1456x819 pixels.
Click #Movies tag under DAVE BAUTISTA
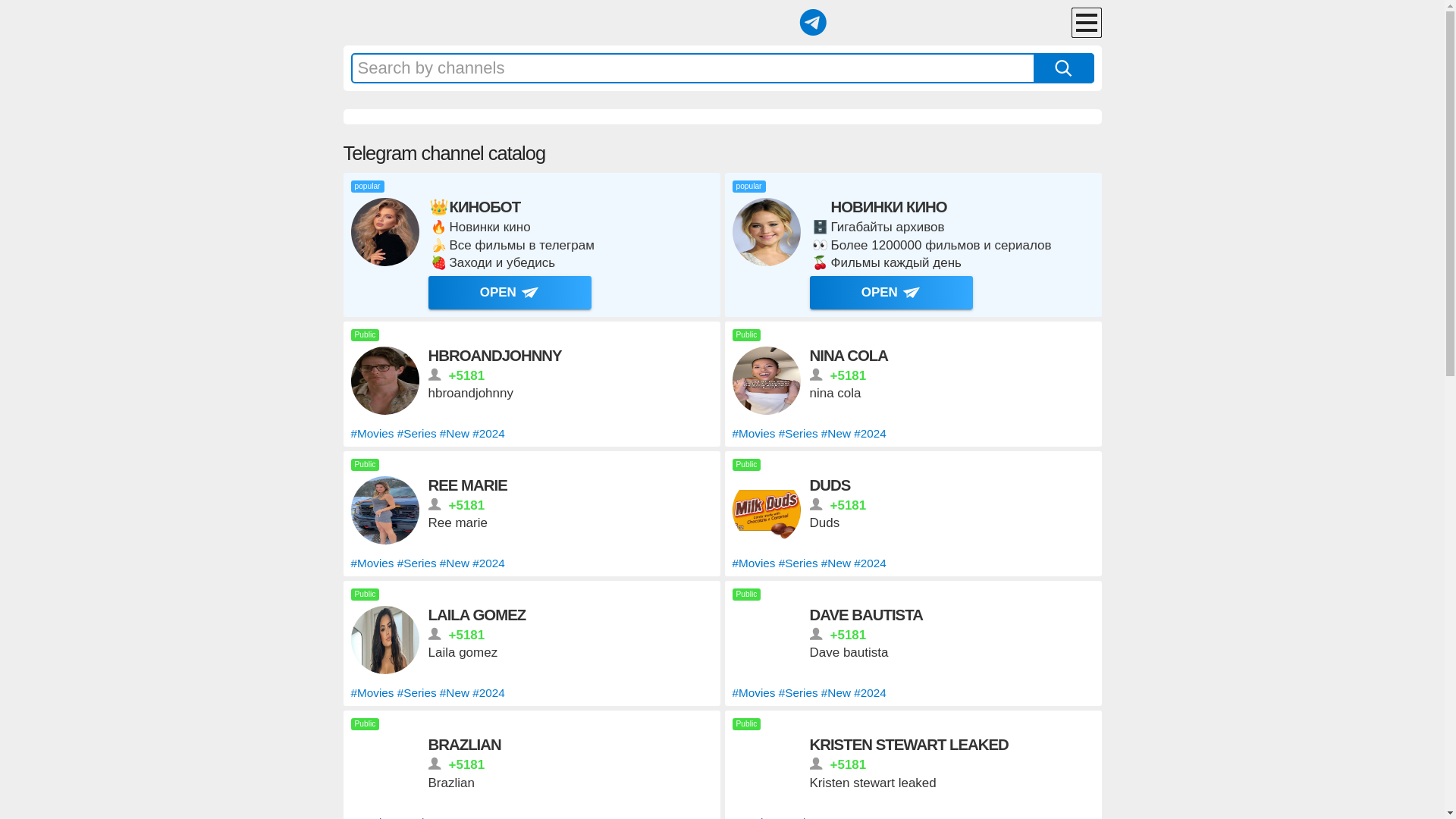coord(754,693)
